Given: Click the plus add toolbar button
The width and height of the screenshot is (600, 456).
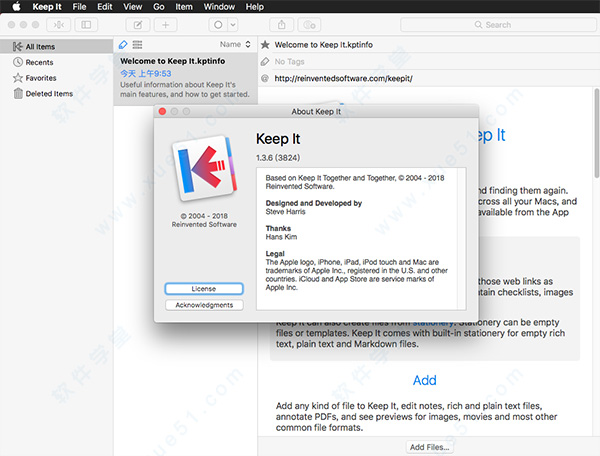Looking at the screenshot, I should click(165, 25).
